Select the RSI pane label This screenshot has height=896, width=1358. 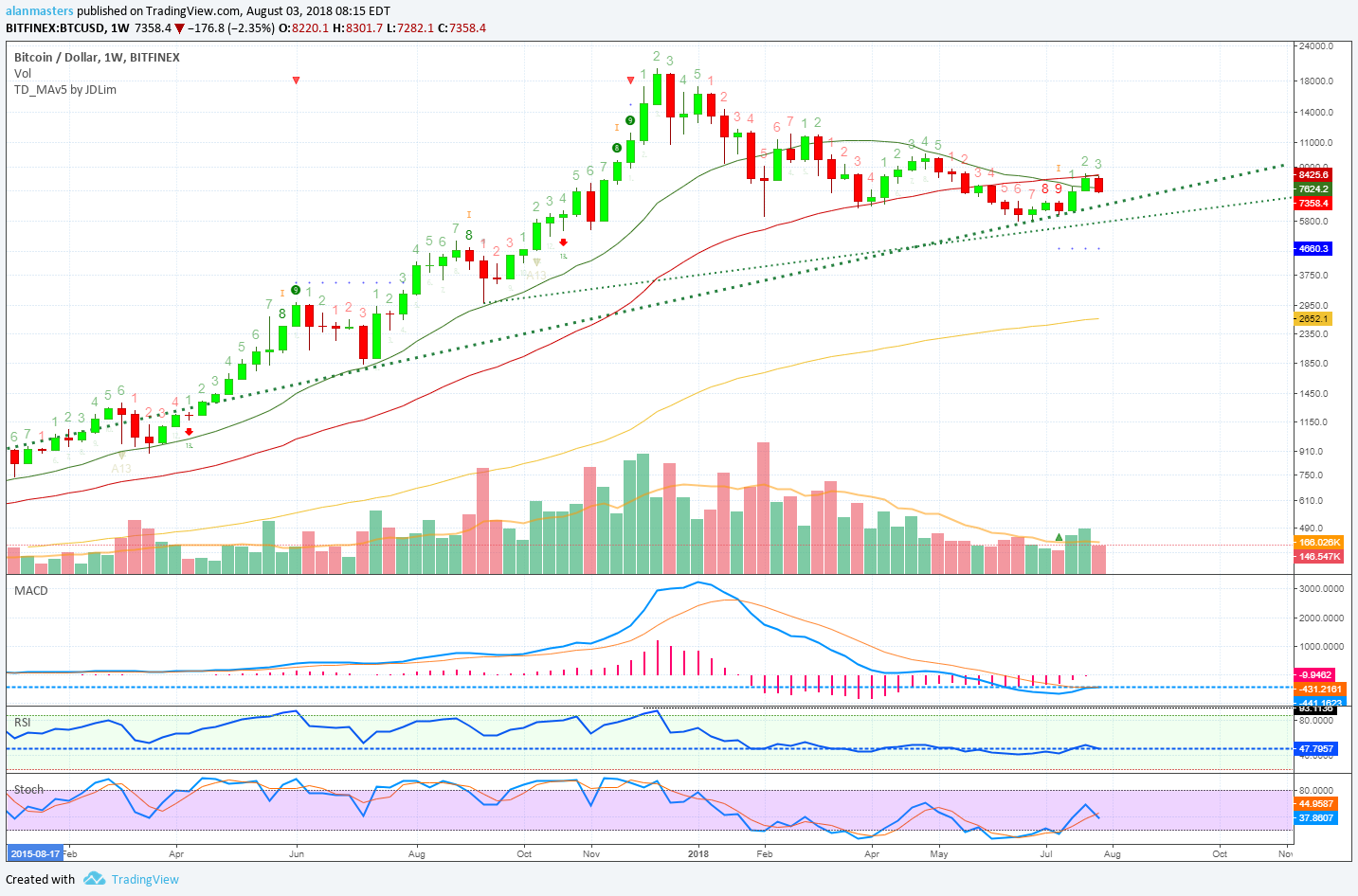click(x=23, y=722)
